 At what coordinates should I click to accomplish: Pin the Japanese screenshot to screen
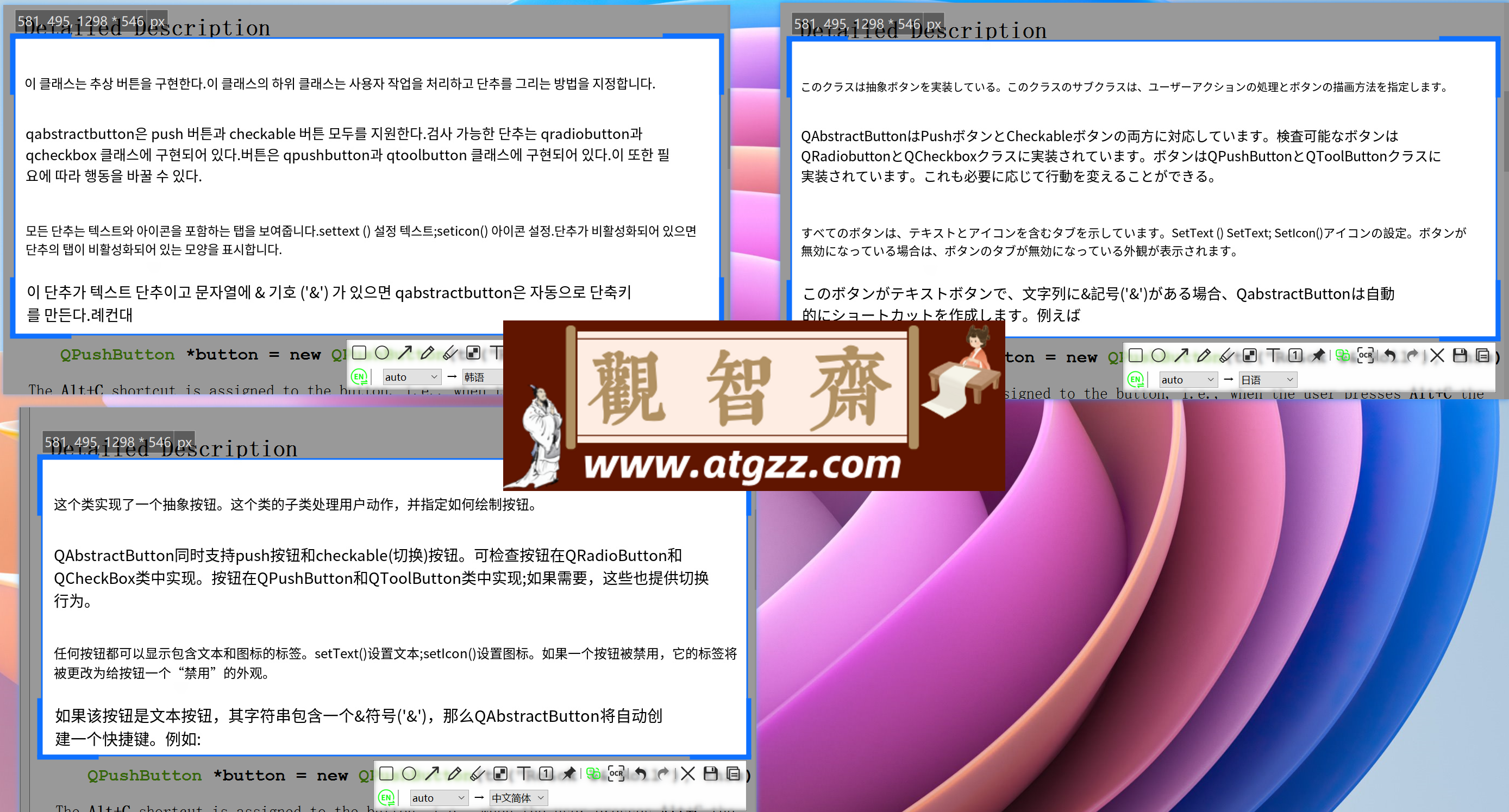(x=1318, y=355)
